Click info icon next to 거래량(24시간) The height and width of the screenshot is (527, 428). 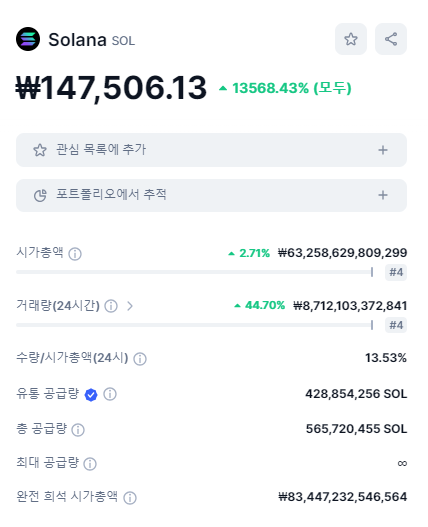click(111, 306)
